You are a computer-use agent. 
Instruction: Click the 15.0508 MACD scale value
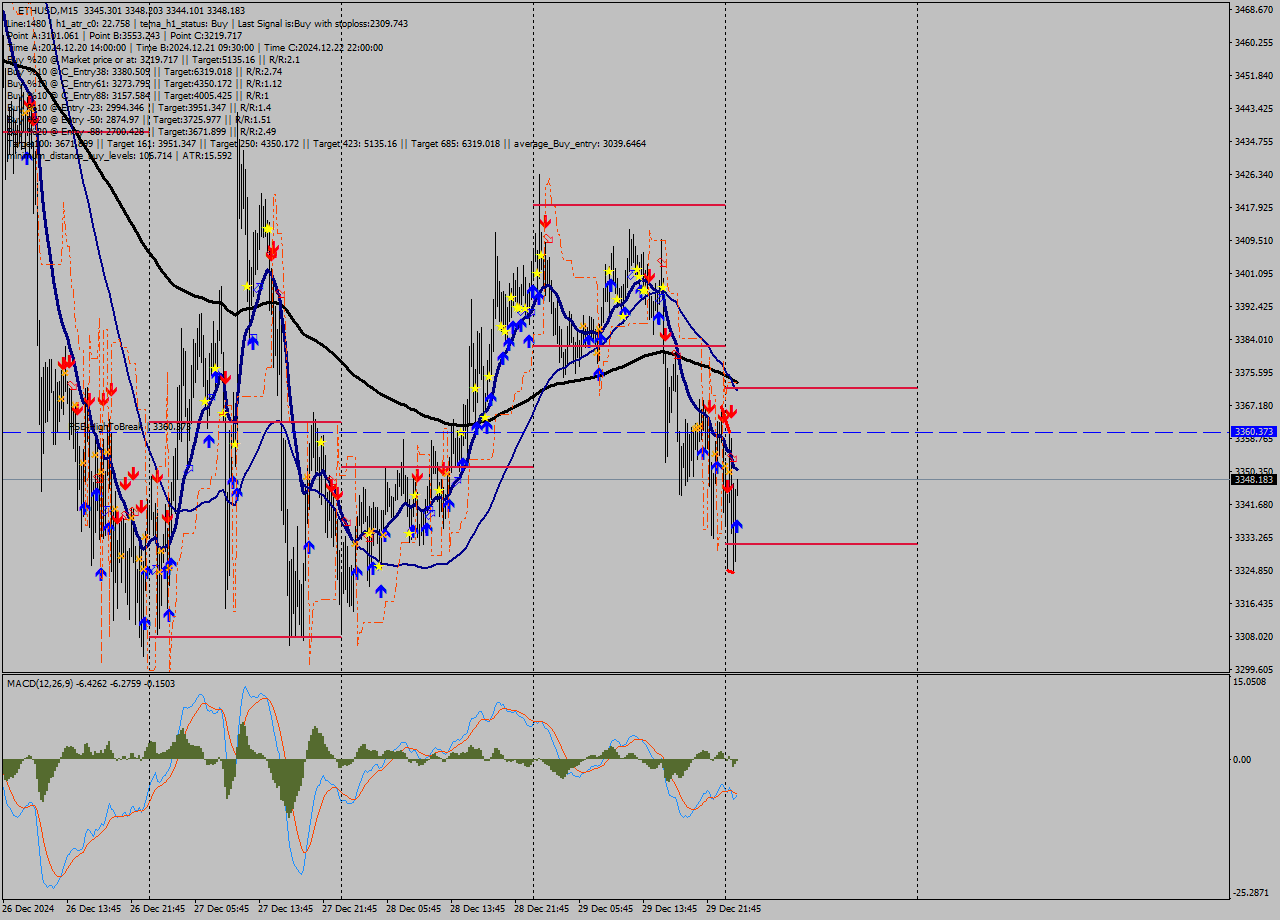(1250, 682)
